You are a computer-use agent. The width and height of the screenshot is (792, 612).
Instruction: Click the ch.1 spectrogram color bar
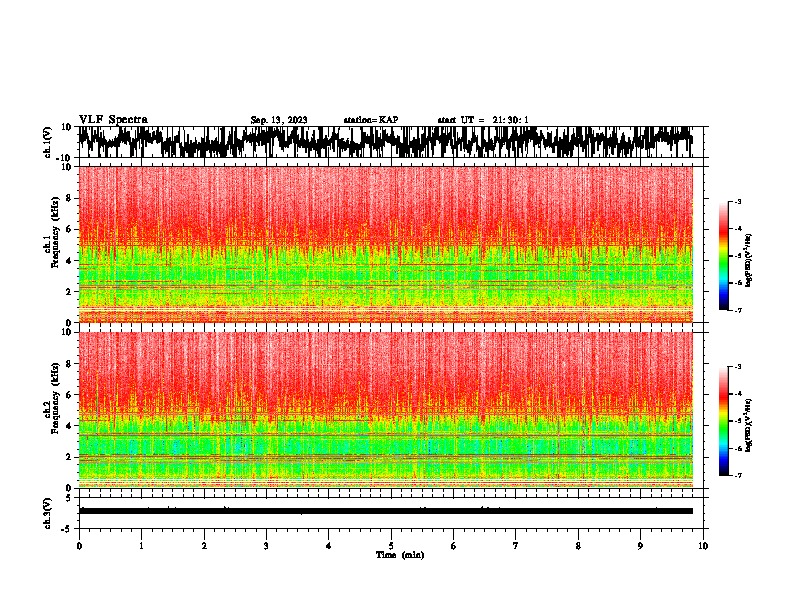723,256
